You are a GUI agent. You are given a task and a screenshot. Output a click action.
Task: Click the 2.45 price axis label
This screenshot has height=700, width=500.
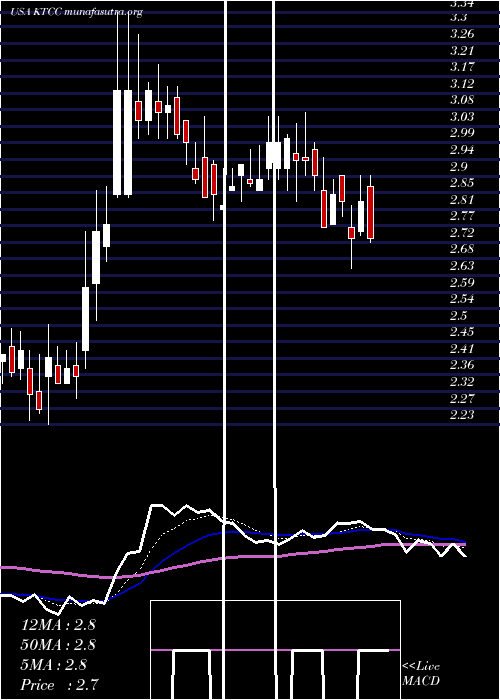click(x=462, y=332)
